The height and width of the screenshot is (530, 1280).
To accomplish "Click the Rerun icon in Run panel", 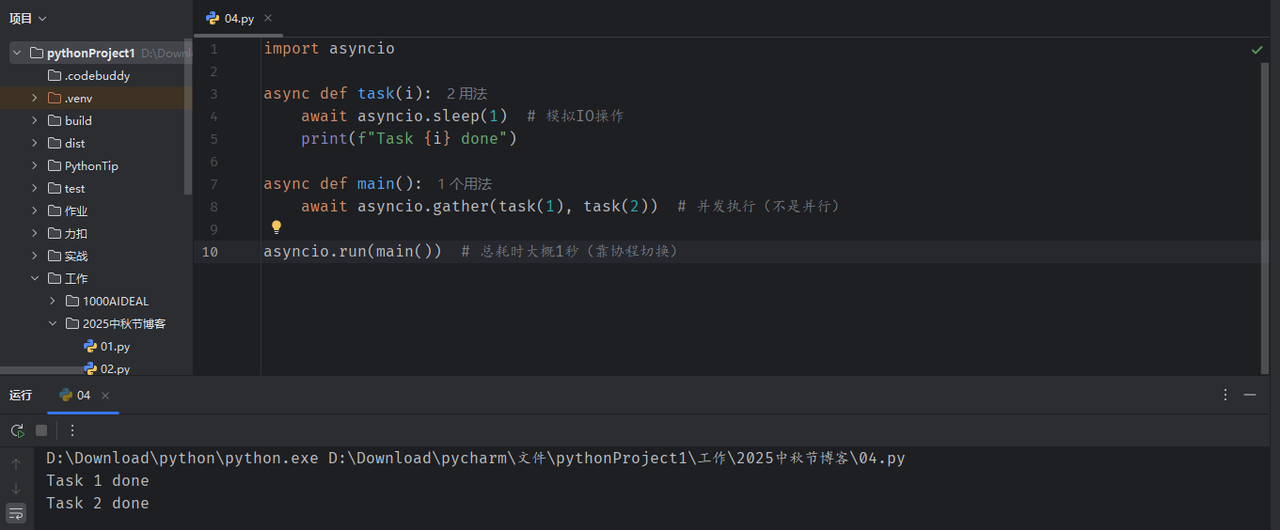I will pos(17,430).
